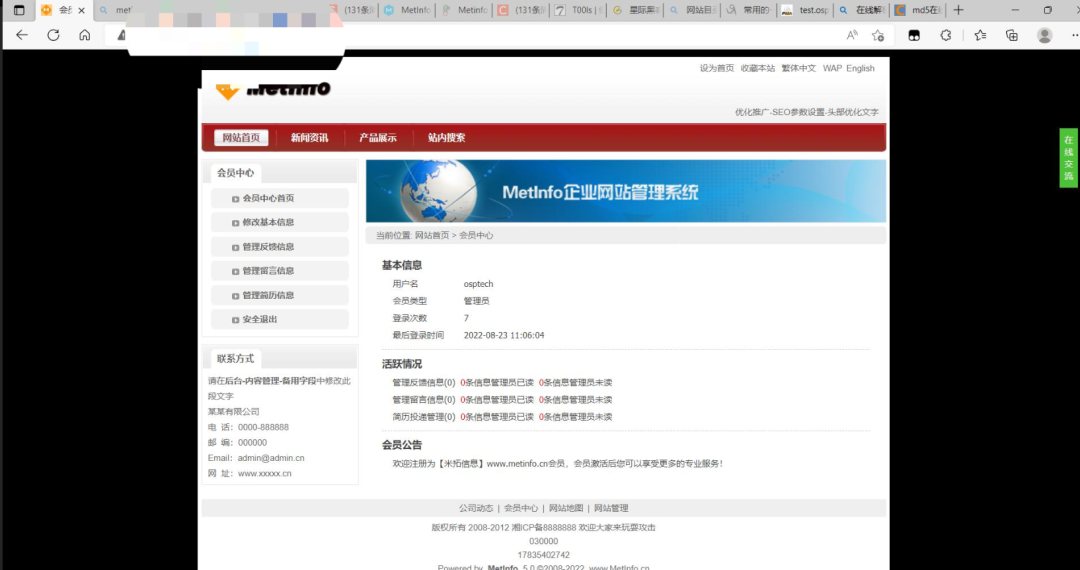Click the email admin@admin.cn

coord(271,458)
